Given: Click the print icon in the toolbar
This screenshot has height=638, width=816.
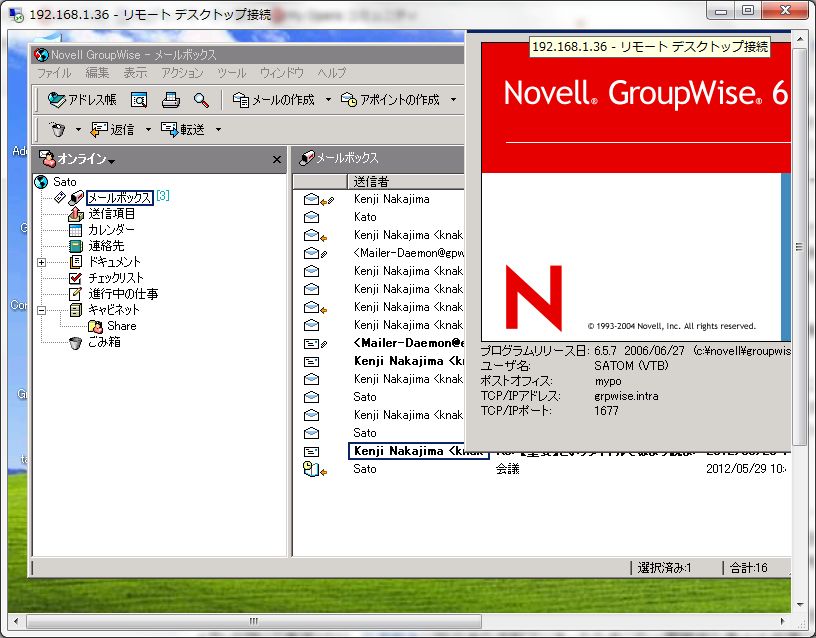Looking at the screenshot, I should pos(171,99).
